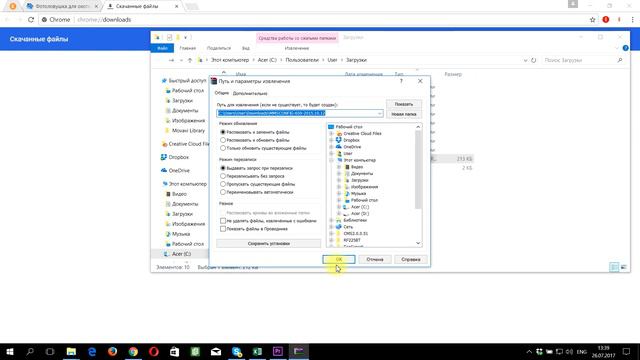Image resolution: width=640 pixels, height=360 pixels.
Task: Expand Библиотеки node in folder tree
Action: [331, 220]
